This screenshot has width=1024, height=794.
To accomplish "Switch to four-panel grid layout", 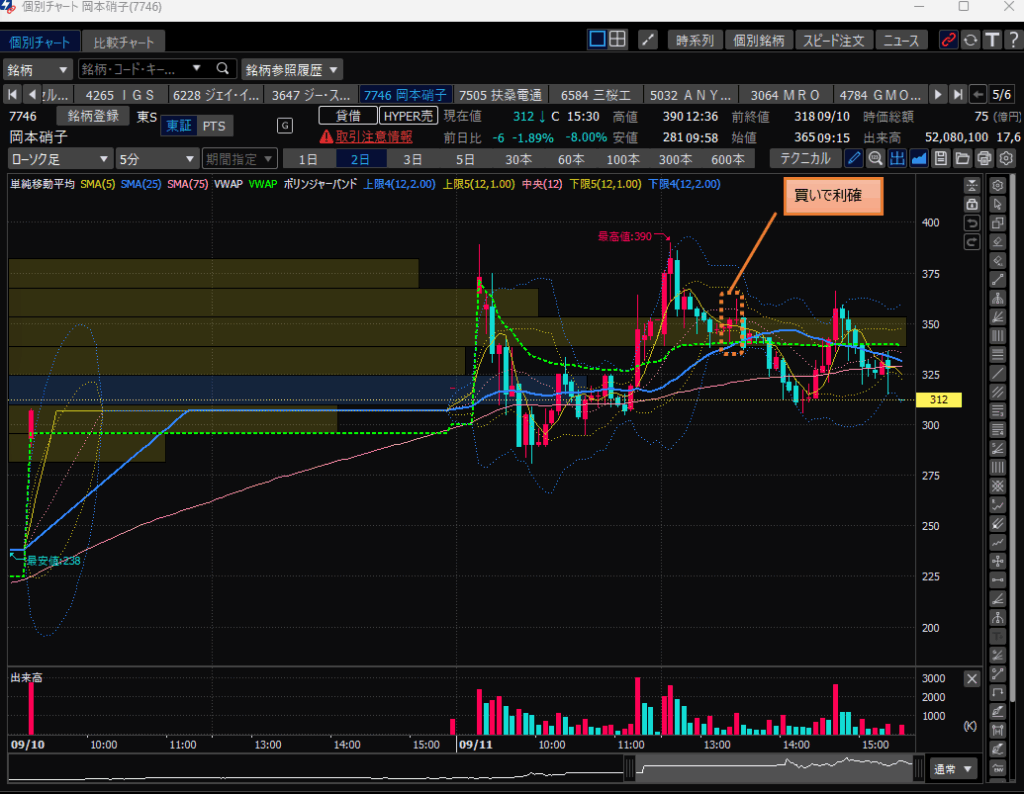I will coord(619,40).
